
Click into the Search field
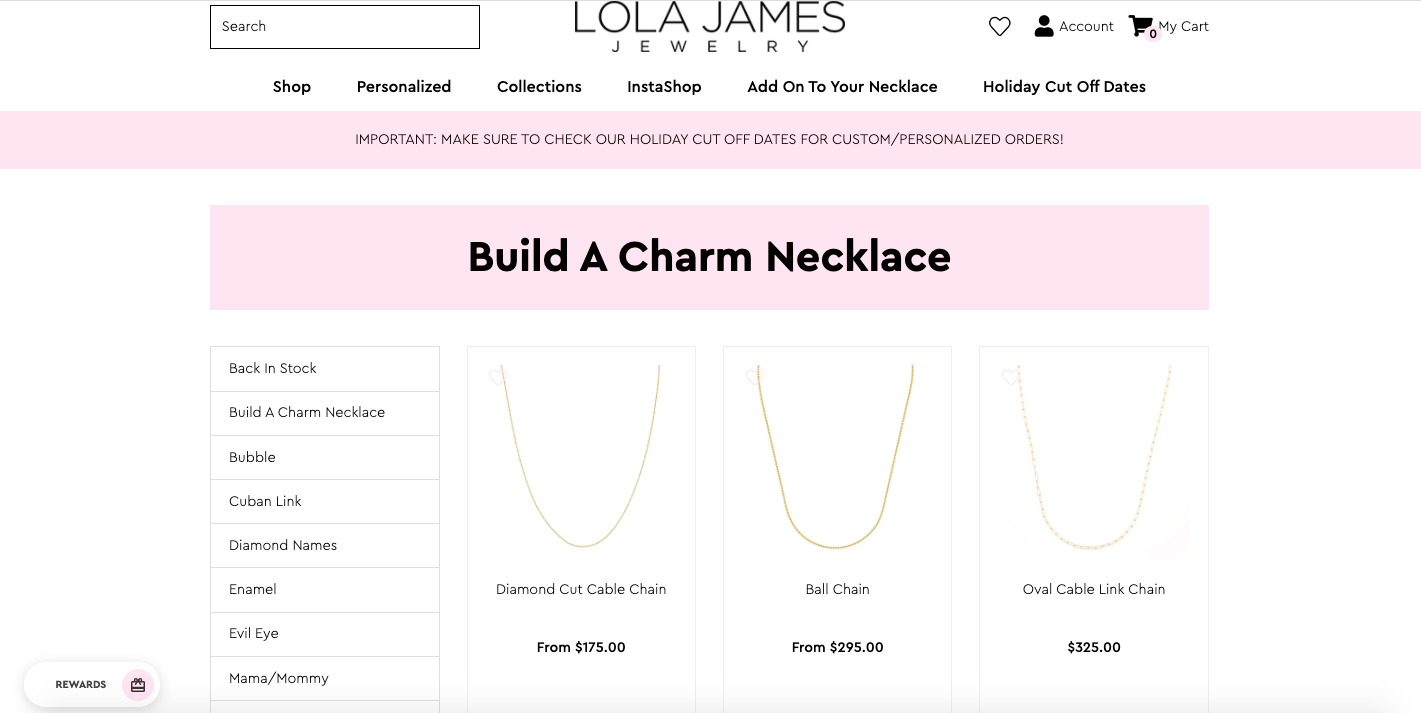coord(345,27)
